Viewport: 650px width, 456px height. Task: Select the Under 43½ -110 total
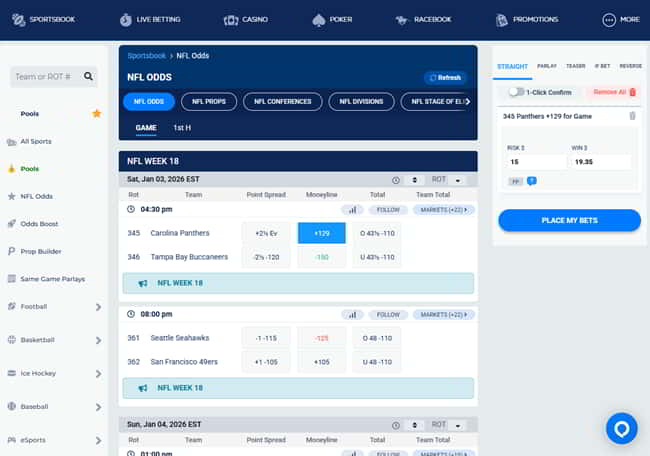pyautogui.click(x=377, y=257)
